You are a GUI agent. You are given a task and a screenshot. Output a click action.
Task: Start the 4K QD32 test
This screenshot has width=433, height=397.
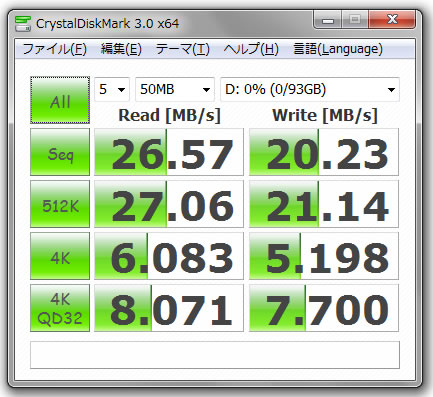click(60, 308)
